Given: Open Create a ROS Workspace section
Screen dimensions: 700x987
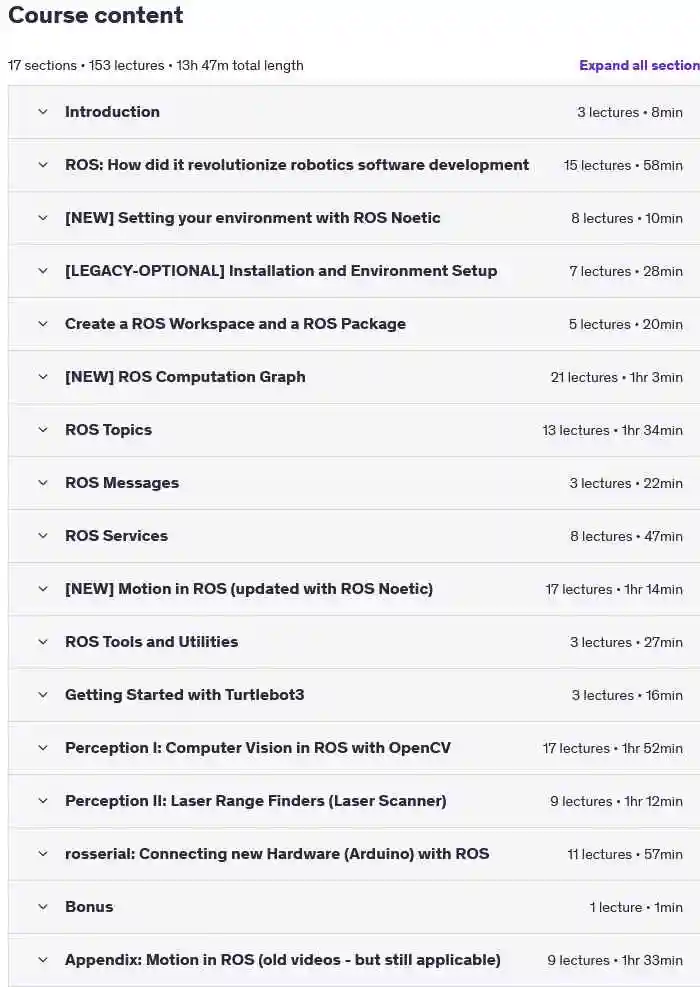Looking at the screenshot, I should (x=235, y=324).
